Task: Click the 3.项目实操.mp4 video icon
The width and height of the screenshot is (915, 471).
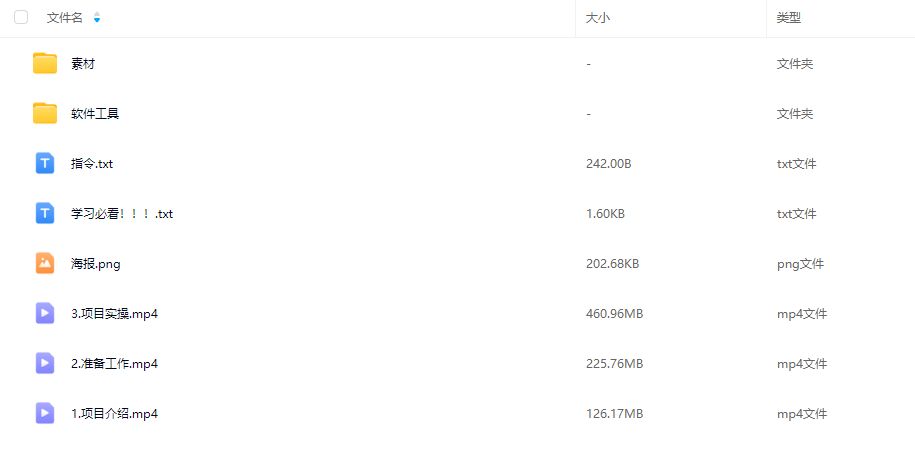Action: click(45, 313)
